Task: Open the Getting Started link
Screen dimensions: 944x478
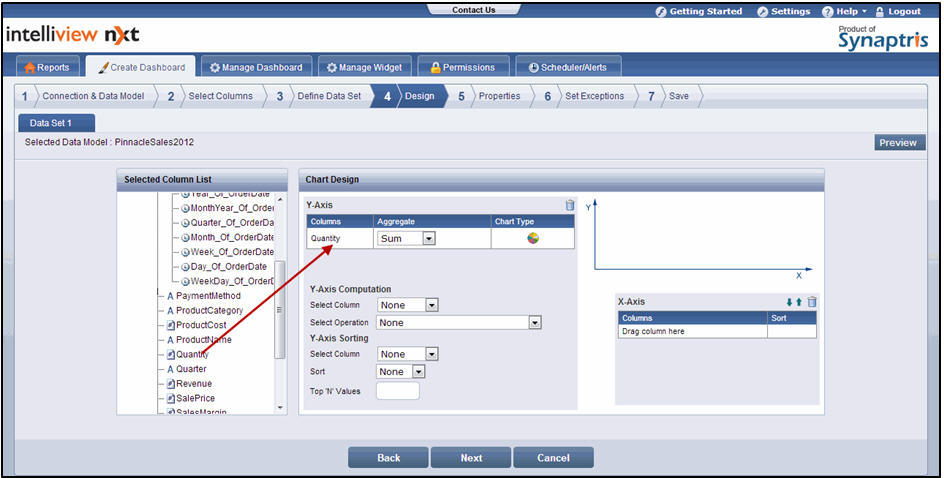Action: pos(699,11)
